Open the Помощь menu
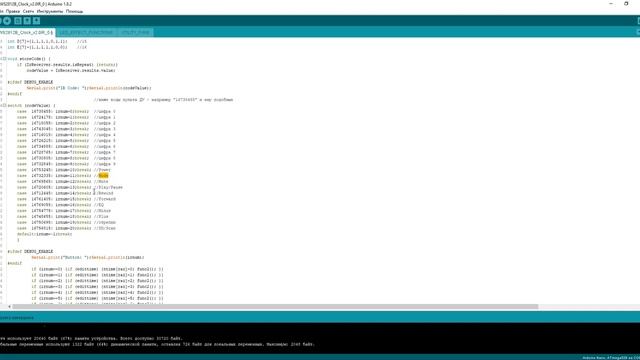The width and height of the screenshot is (640, 360). pyautogui.click(x=74, y=11)
